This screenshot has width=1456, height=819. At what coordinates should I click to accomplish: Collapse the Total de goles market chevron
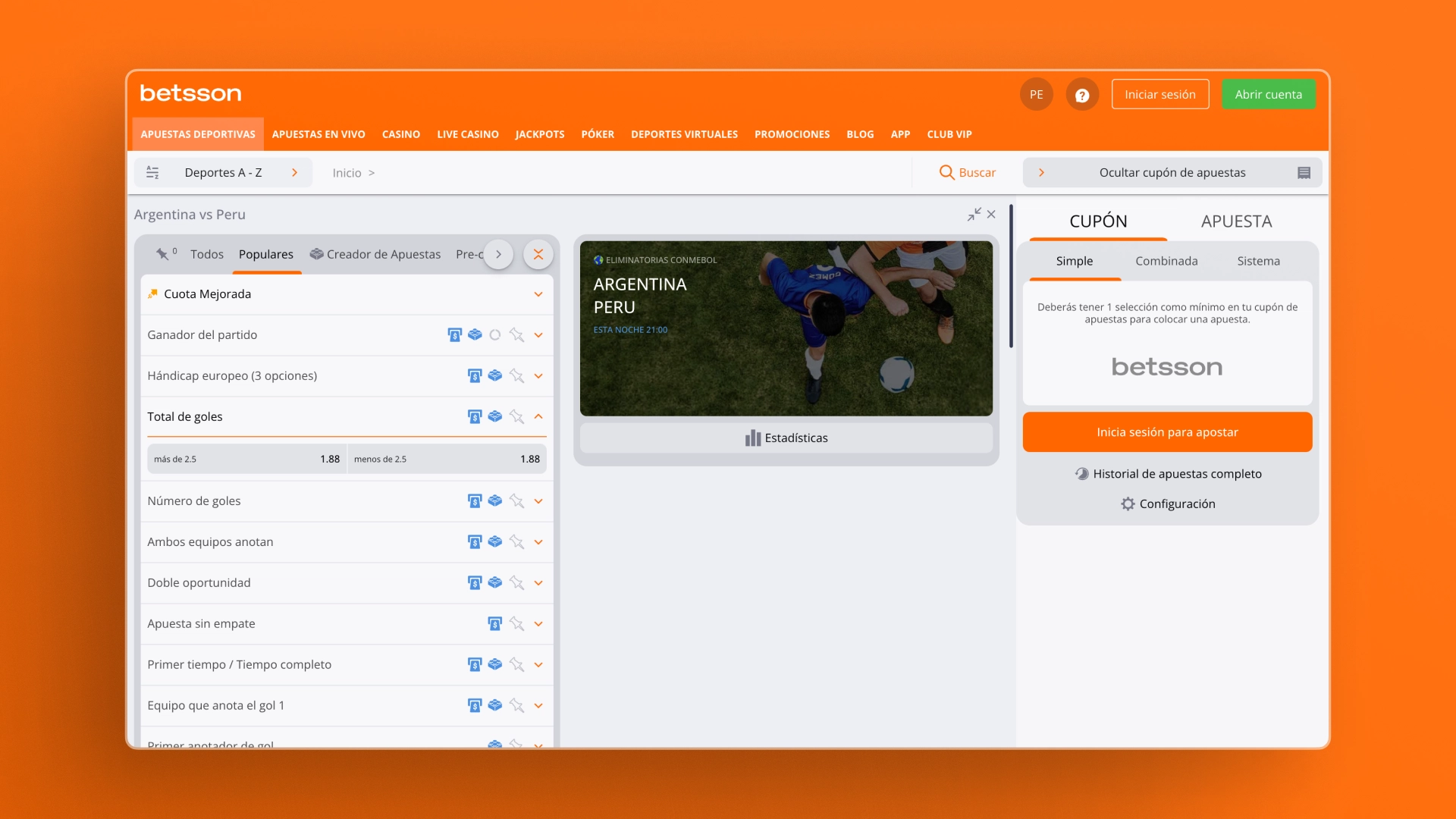(x=538, y=416)
